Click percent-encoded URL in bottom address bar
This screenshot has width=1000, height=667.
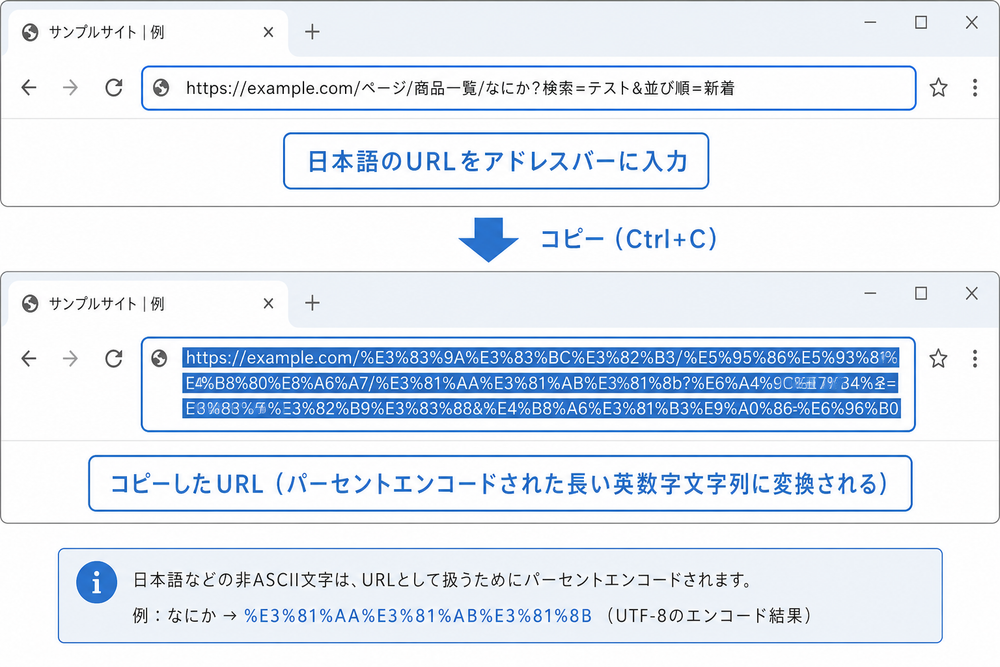pyautogui.click(x=541, y=383)
